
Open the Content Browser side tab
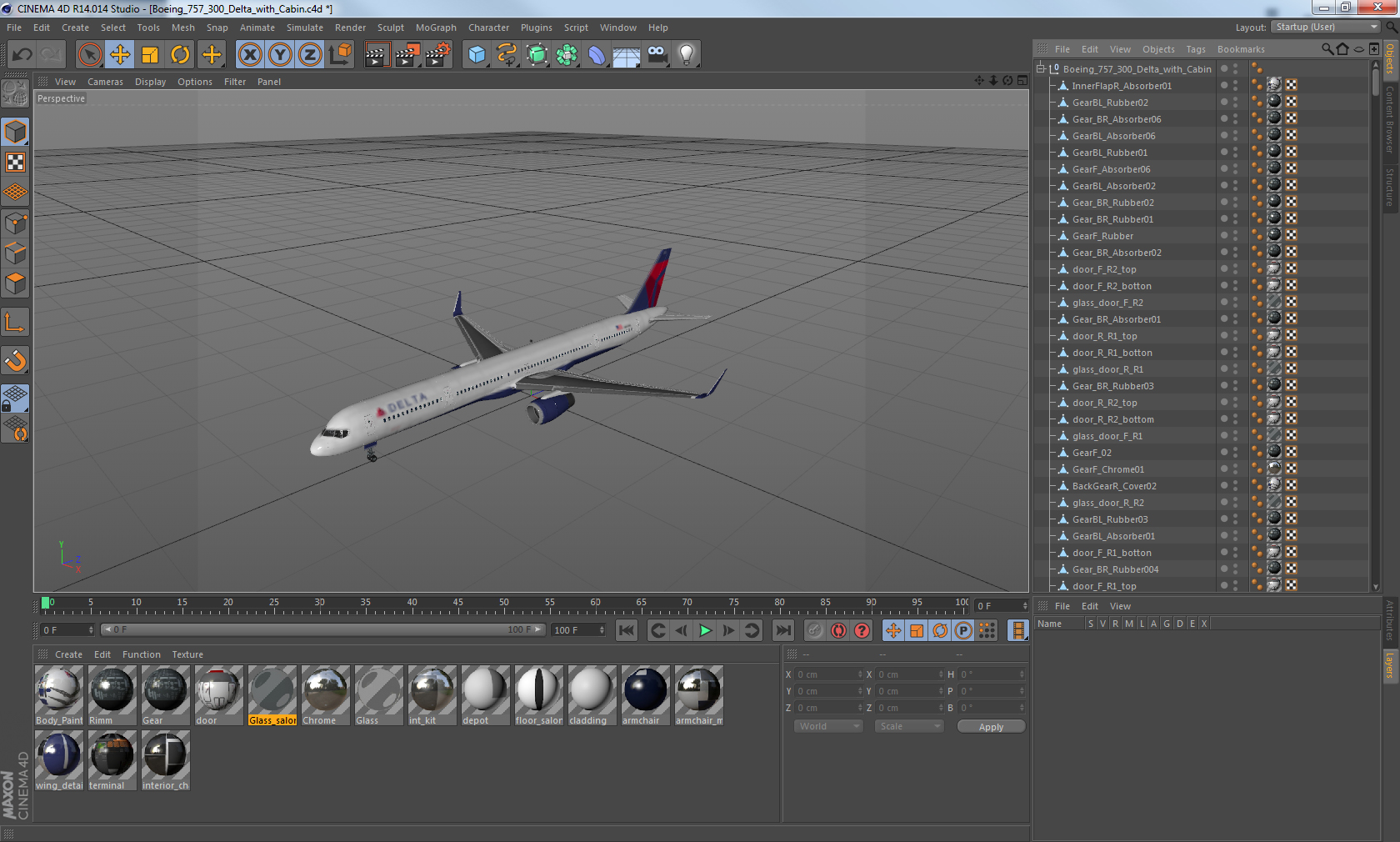pyautogui.click(x=1390, y=119)
